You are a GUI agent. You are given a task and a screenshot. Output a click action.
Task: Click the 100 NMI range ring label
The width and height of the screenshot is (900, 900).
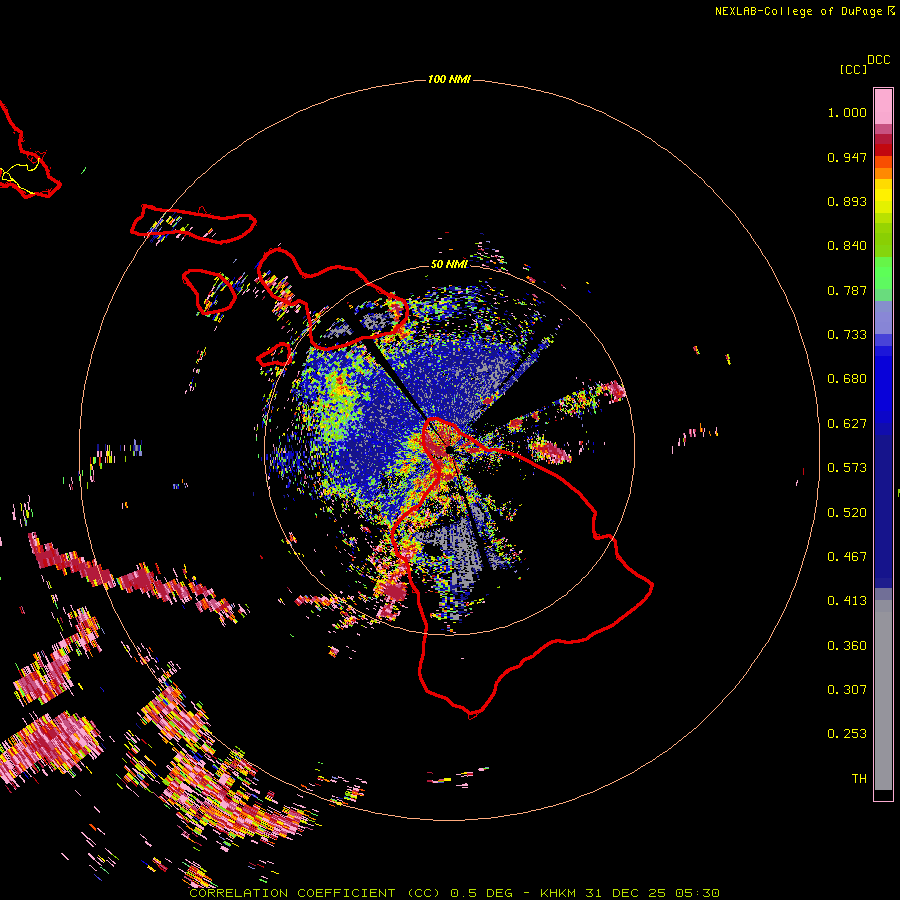pyautogui.click(x=449, y=79)
